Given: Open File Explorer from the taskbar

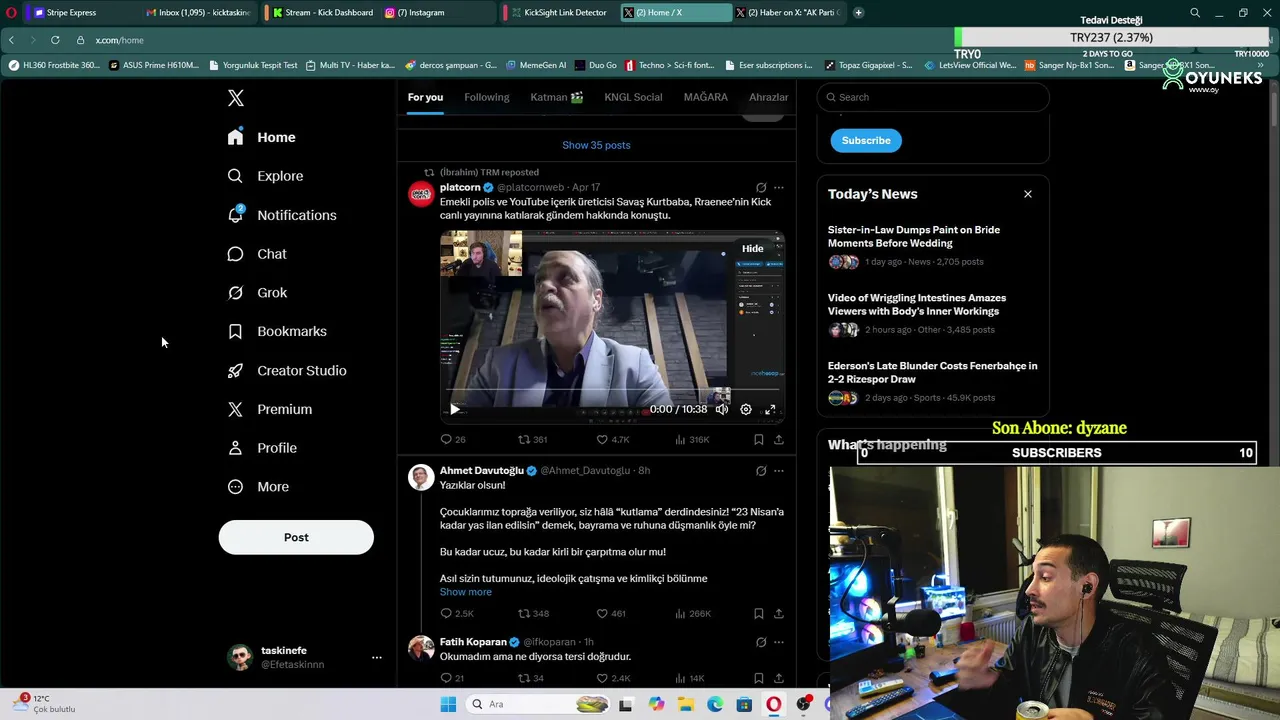Looking at the screenshot, I should 686,704.
